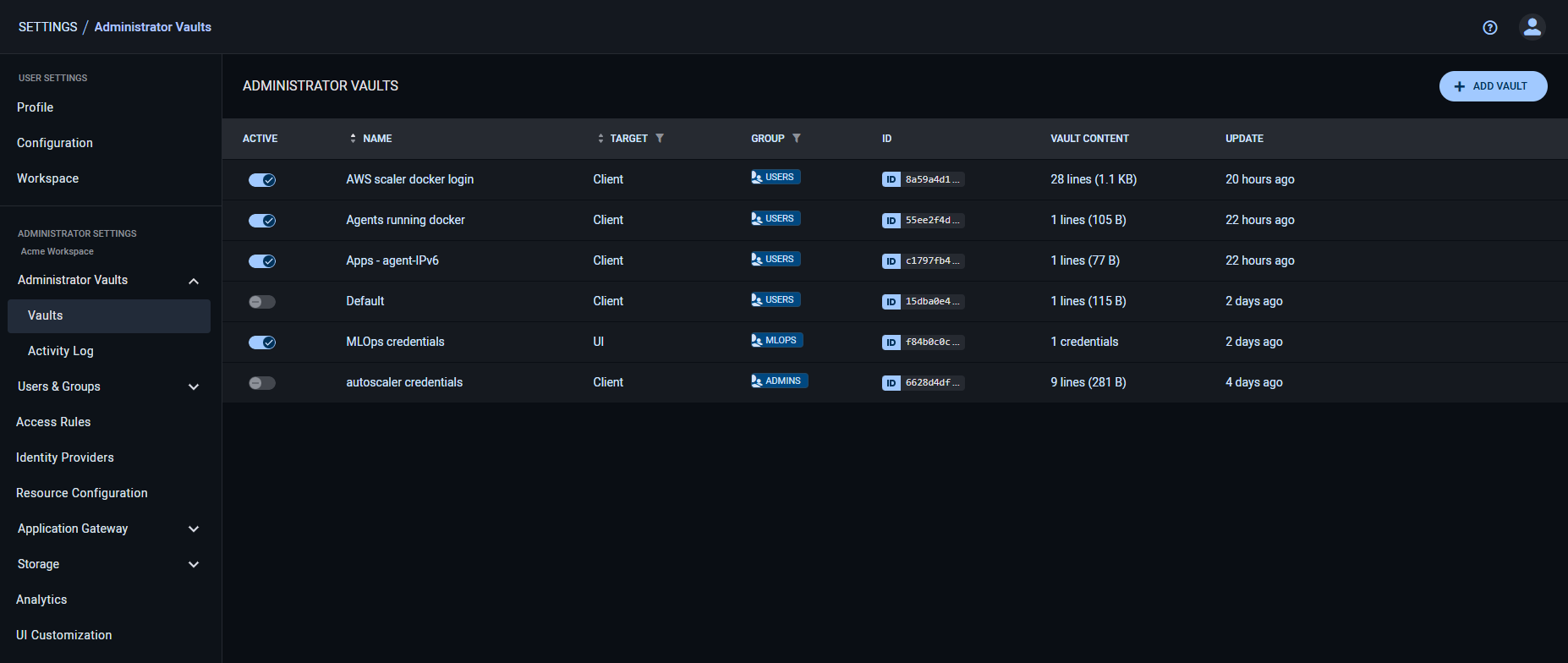
Task: Click MLOPS group tag icon
Action: click(757, 340)
